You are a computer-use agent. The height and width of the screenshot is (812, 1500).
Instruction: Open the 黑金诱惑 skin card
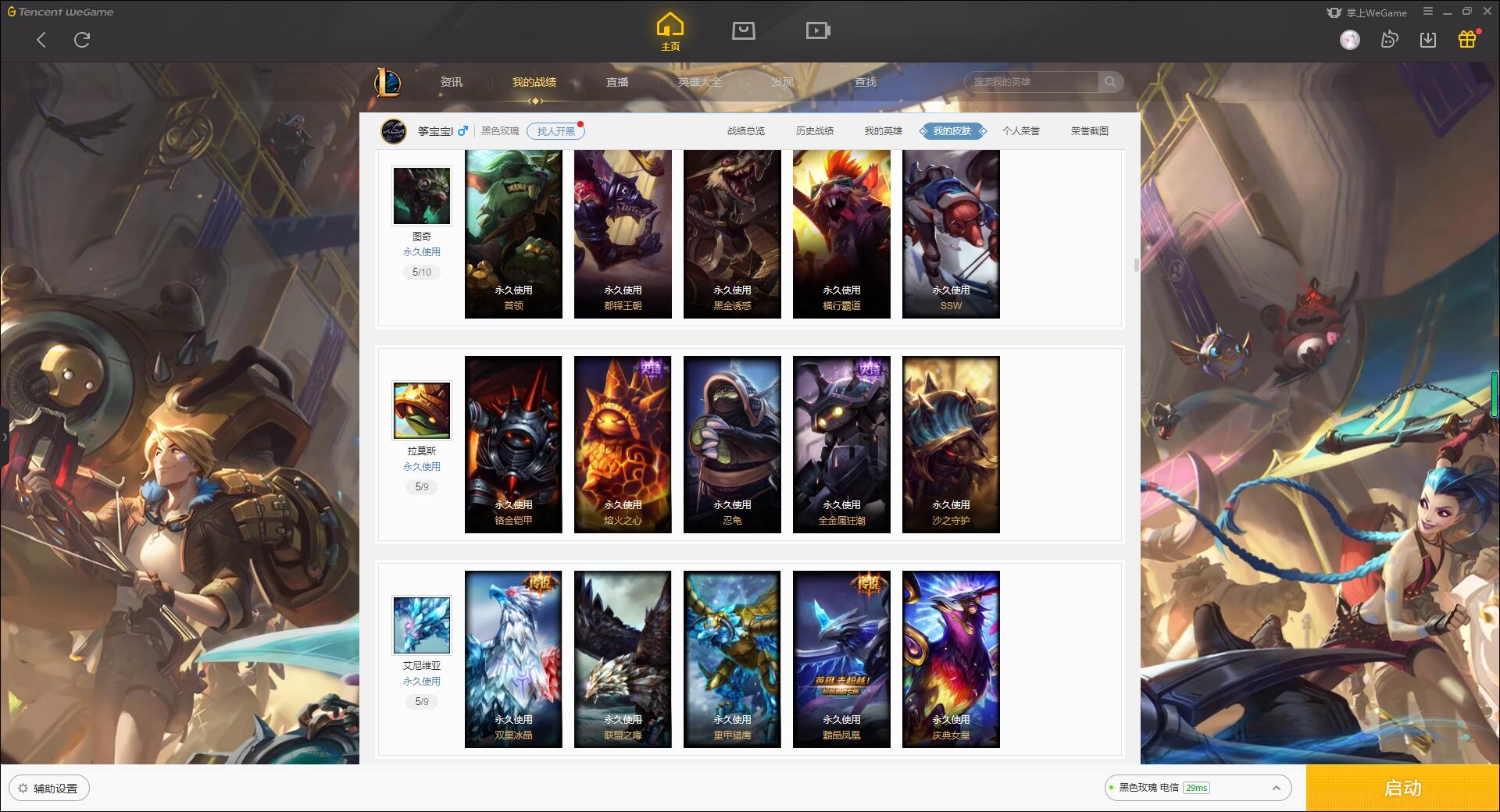(732, 234)
